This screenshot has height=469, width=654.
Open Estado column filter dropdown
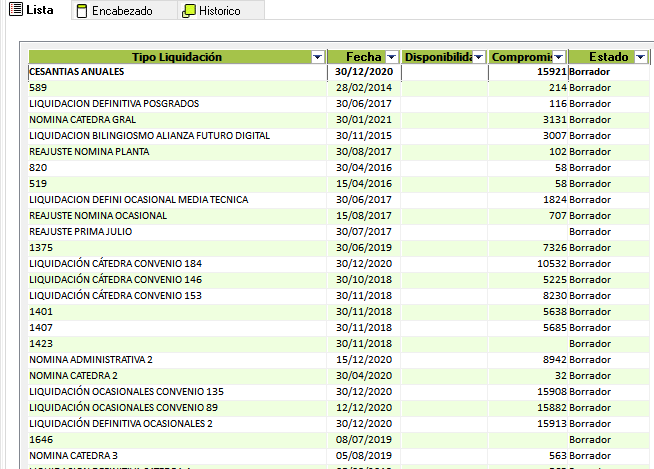(x=641, y=57)
